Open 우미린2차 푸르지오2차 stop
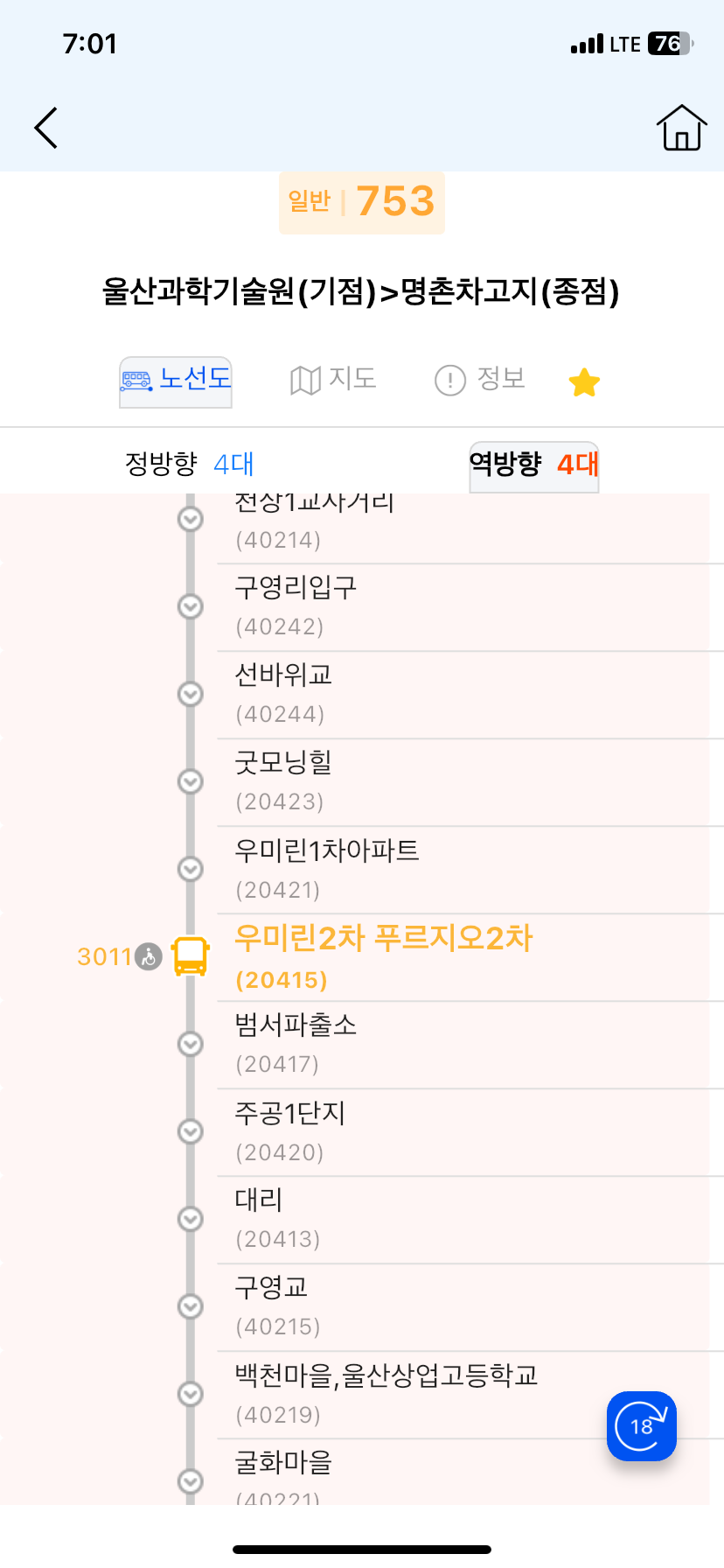This screenshot has width=724, height=1568. pyautogui.click(x=383, y=956)
